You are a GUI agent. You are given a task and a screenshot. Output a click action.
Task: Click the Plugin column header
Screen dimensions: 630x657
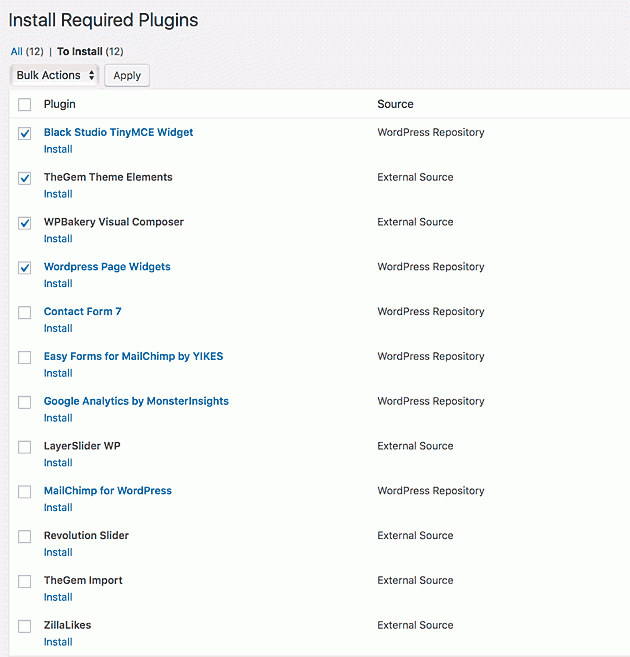(x=59, y=104)
